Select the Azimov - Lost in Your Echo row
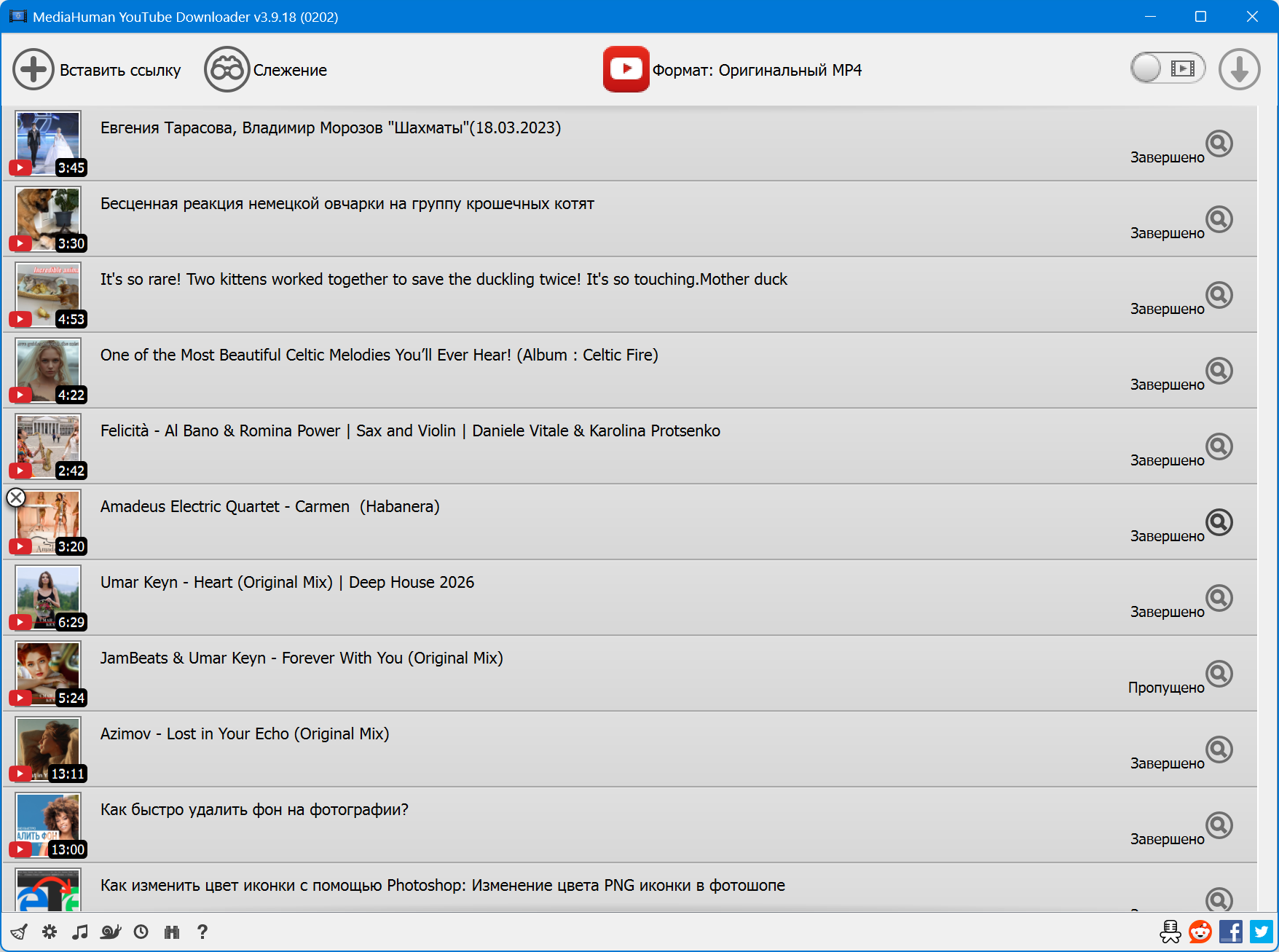This screenshot has width=1279, height=952. pos(583,749)
